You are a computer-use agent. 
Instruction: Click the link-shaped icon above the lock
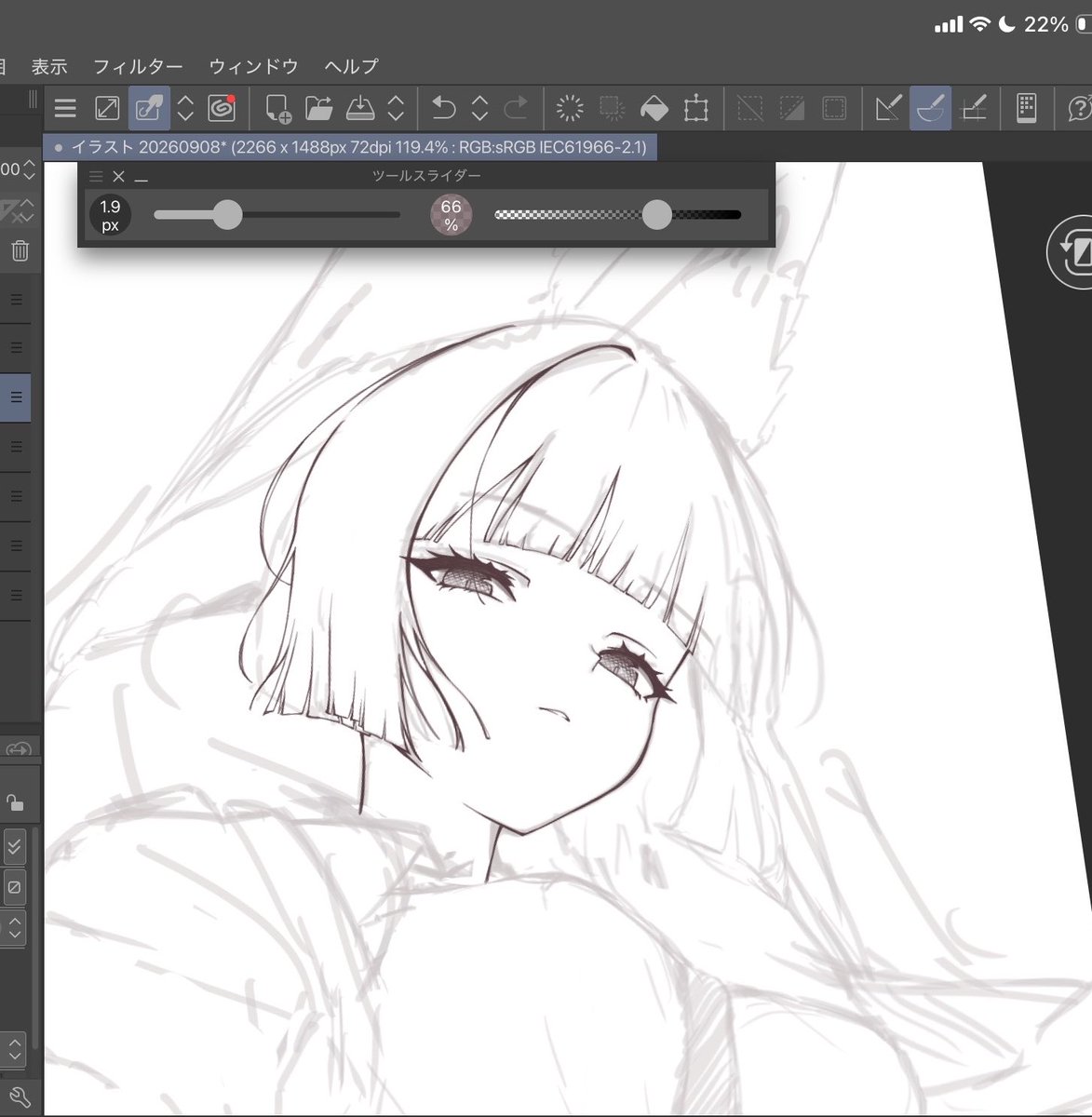(x=19, y=749)
